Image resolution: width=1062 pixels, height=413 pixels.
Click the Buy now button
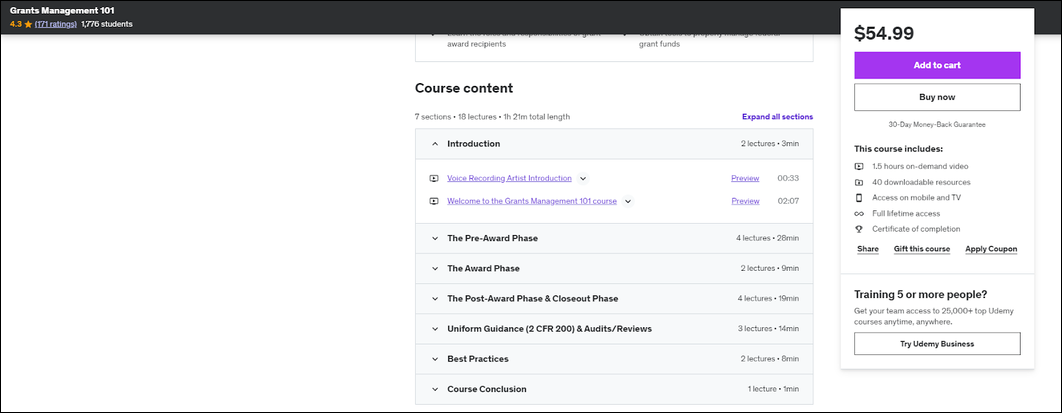click(x=937, y=97)
